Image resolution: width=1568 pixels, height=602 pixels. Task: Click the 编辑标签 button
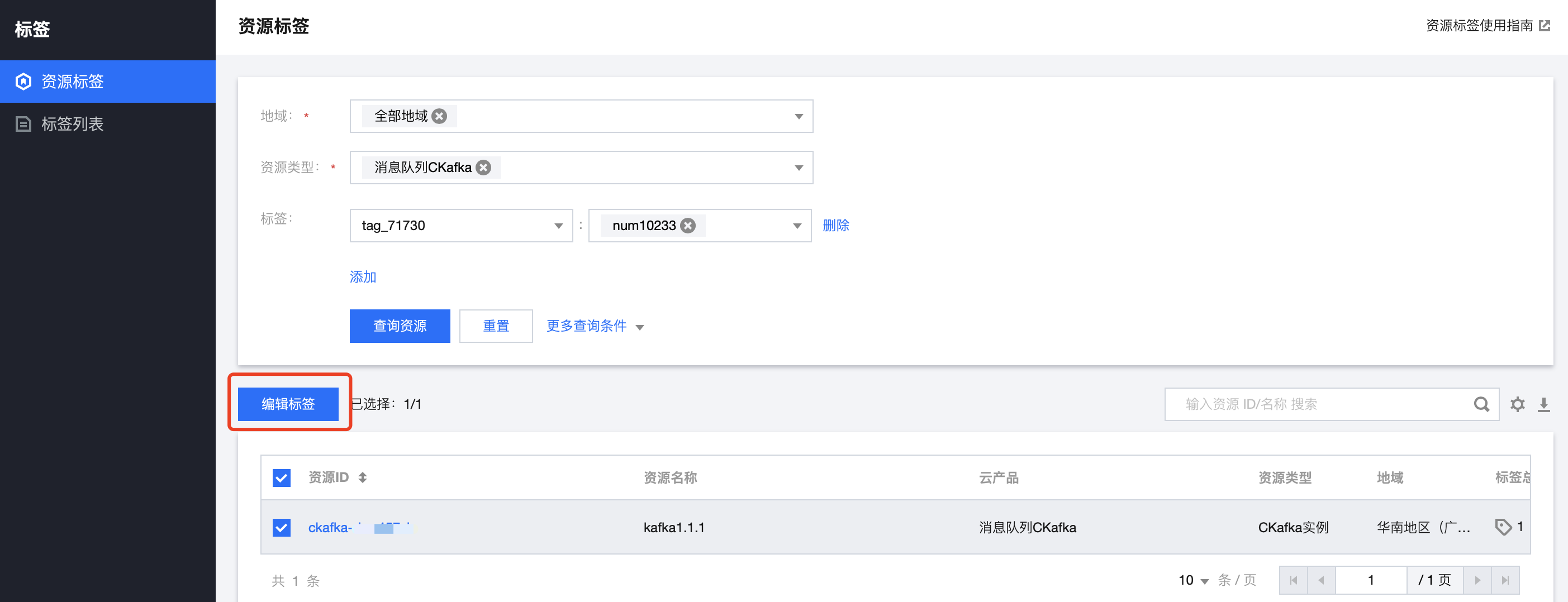click(288, 404)
